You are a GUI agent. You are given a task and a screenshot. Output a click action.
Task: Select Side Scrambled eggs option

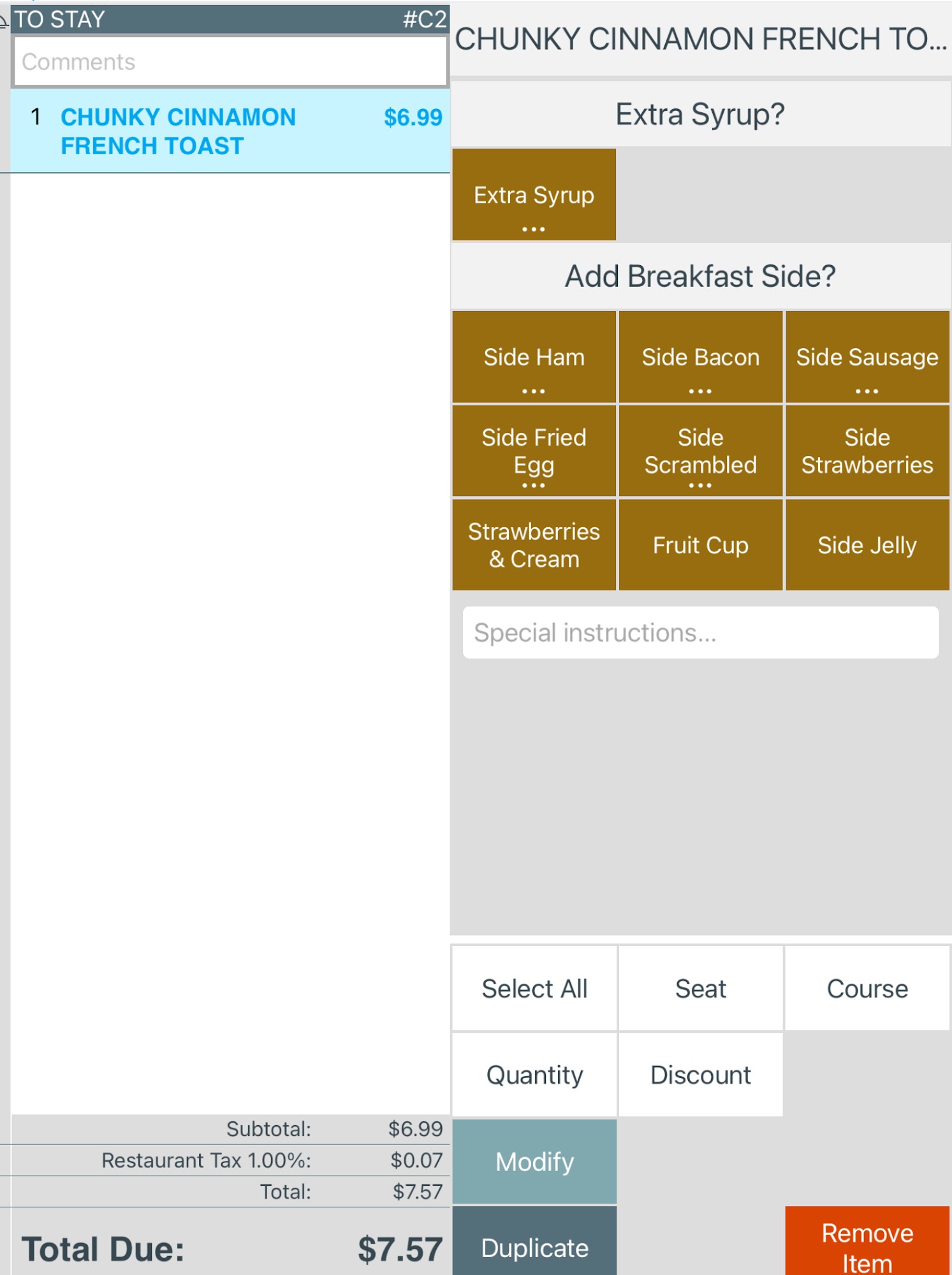(700, 451)
